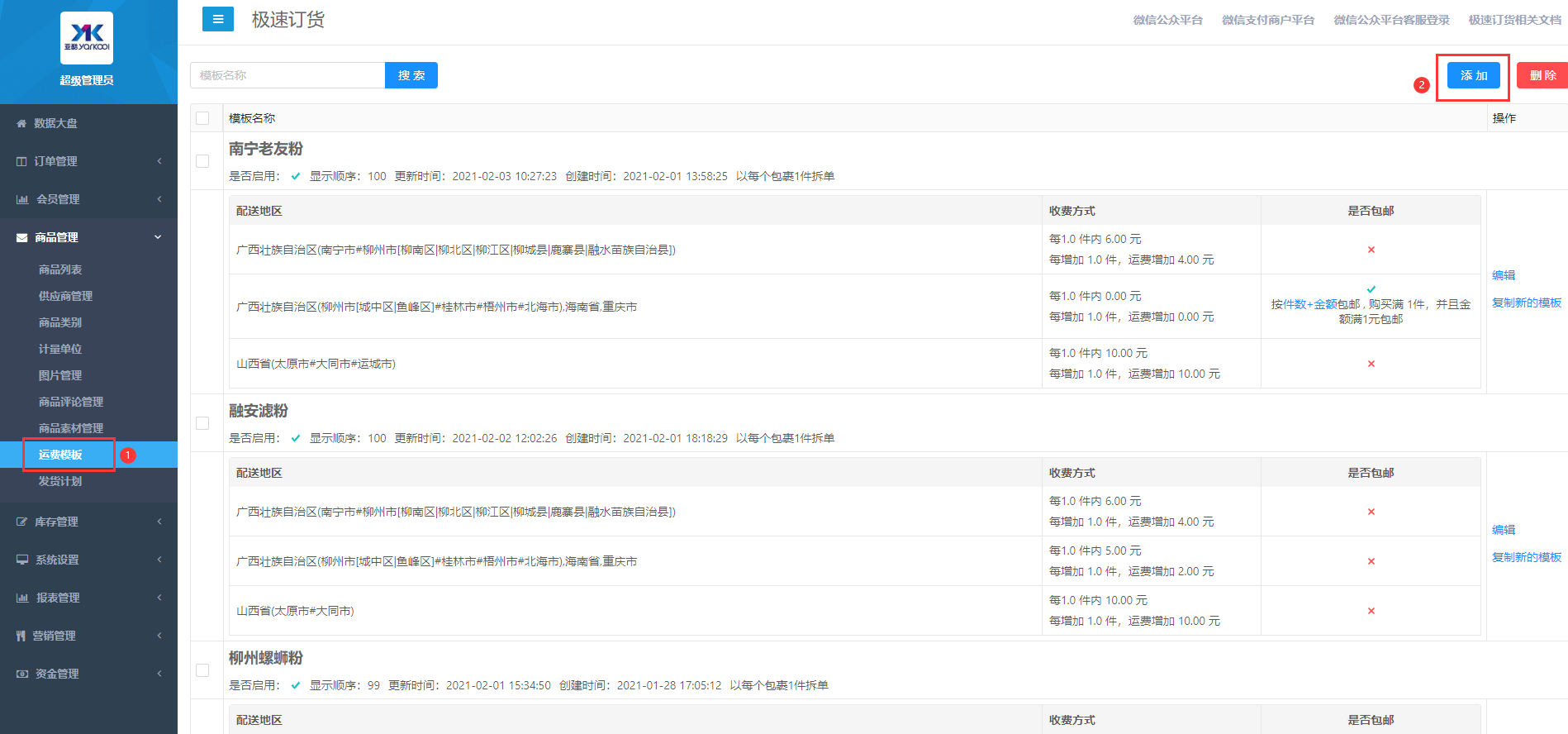Screen dimensions: 1568x734
Task: Expand the 会员管理 menu chevron
Action: click(x=159, y=199)
